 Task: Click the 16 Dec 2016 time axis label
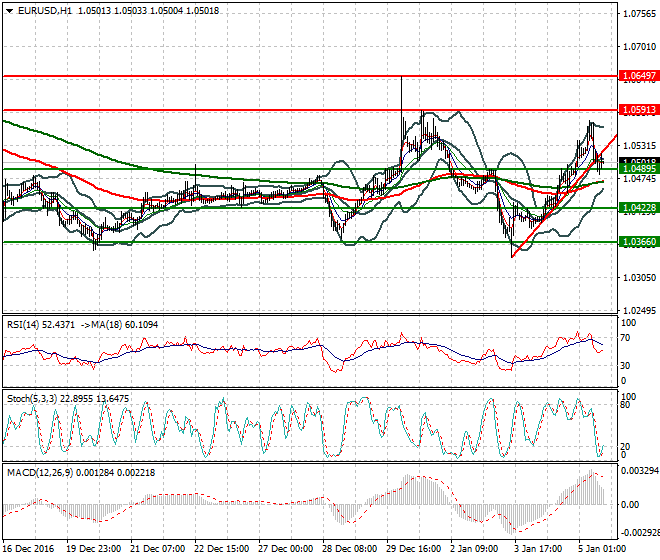point(29,549)
